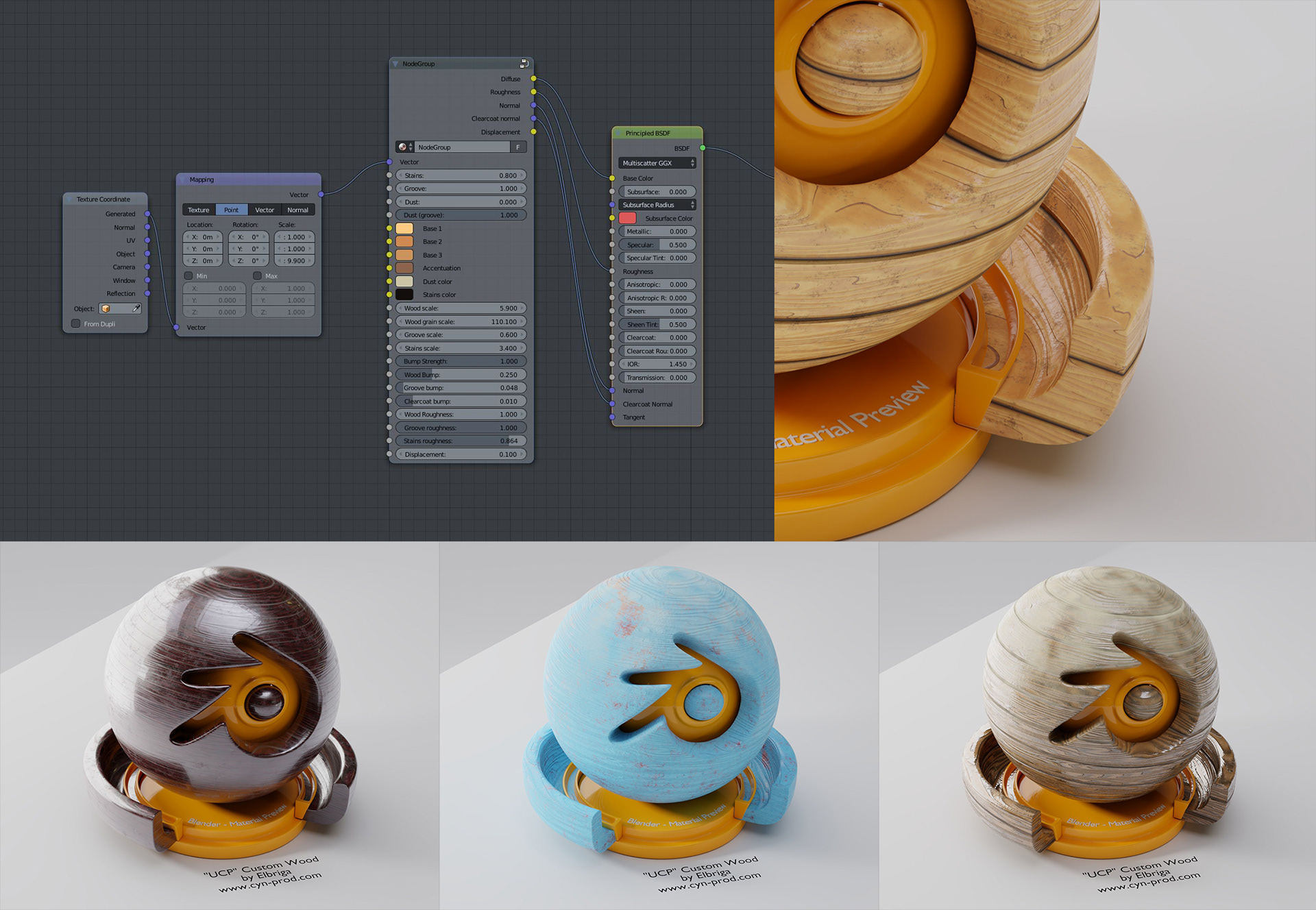The width and height of the screenshot is (1316, 910).
Task: Click the Mapping node Vector output socket
Action: (x=321, y=195)
